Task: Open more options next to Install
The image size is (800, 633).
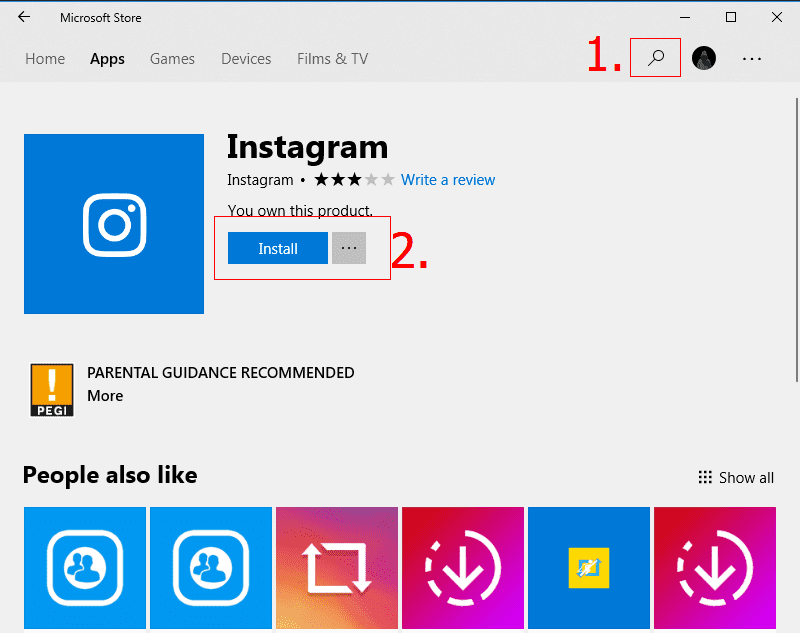Action: pos(349,248)
